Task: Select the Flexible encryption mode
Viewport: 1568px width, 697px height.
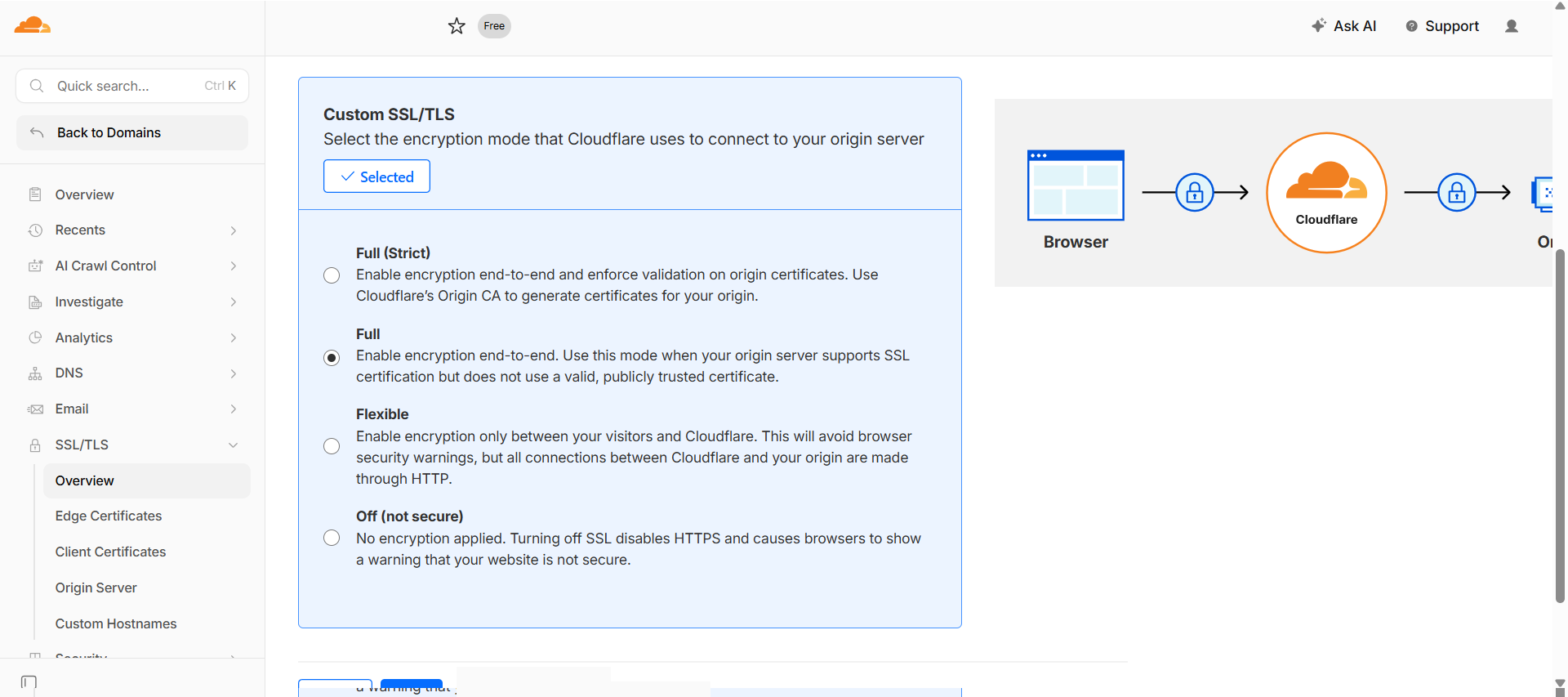Action: coord(332,446)
